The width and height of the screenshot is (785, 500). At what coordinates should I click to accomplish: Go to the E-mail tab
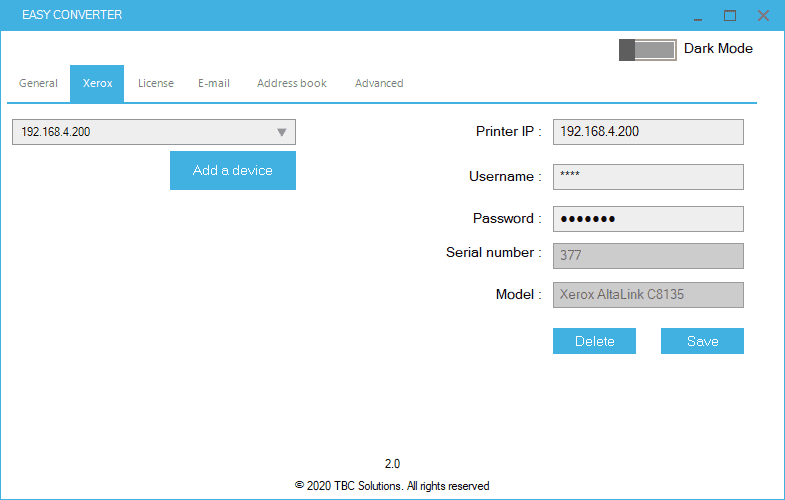[214, 83]
